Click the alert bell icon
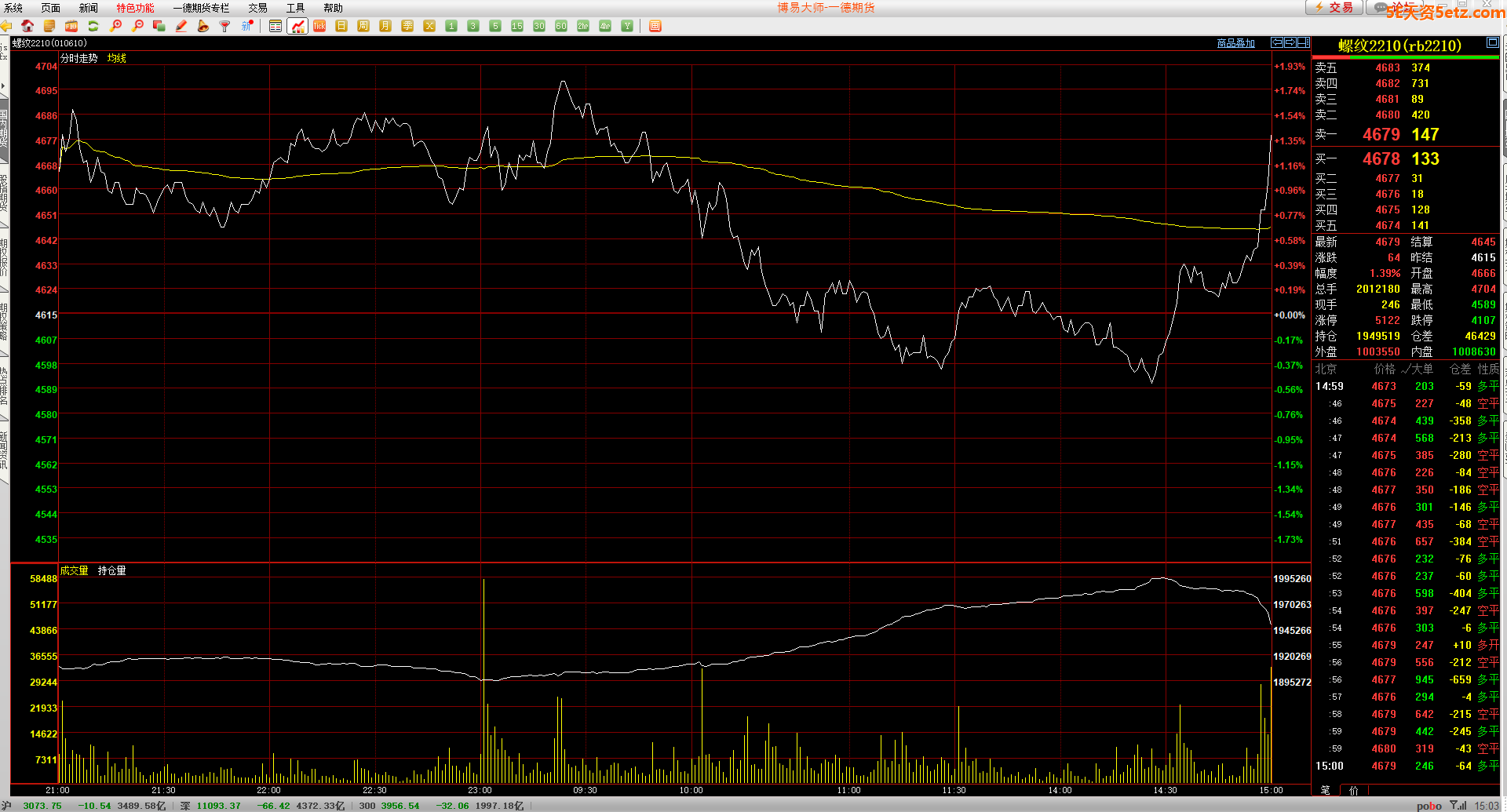1507x812 pixels. click(x=203, y=26)
